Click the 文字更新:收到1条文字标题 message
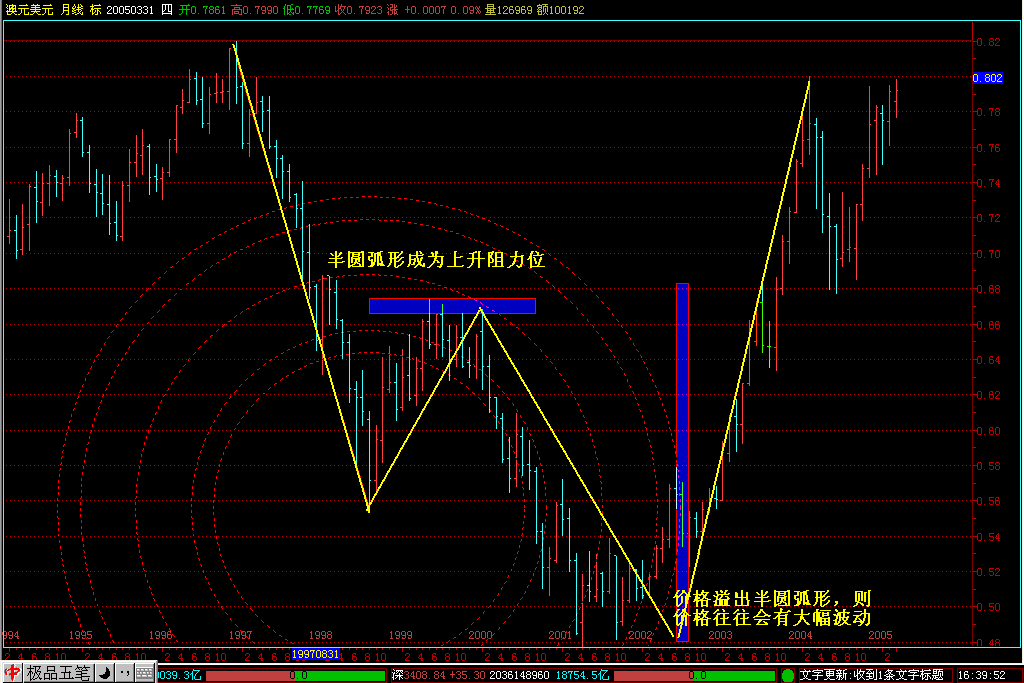This screenshot has height=683, width=1024. (x=871, y=675)
